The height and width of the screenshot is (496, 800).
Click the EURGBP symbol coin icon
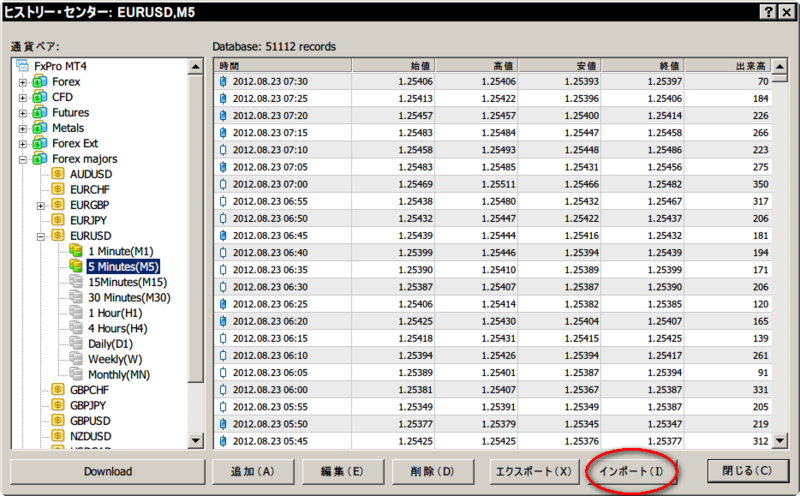pos(58,205)
